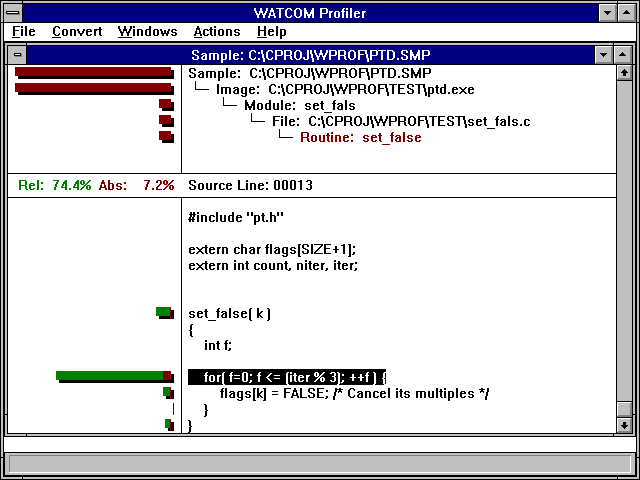Open the Help menu
640x480 pixels.
click(x=271, y=32)
